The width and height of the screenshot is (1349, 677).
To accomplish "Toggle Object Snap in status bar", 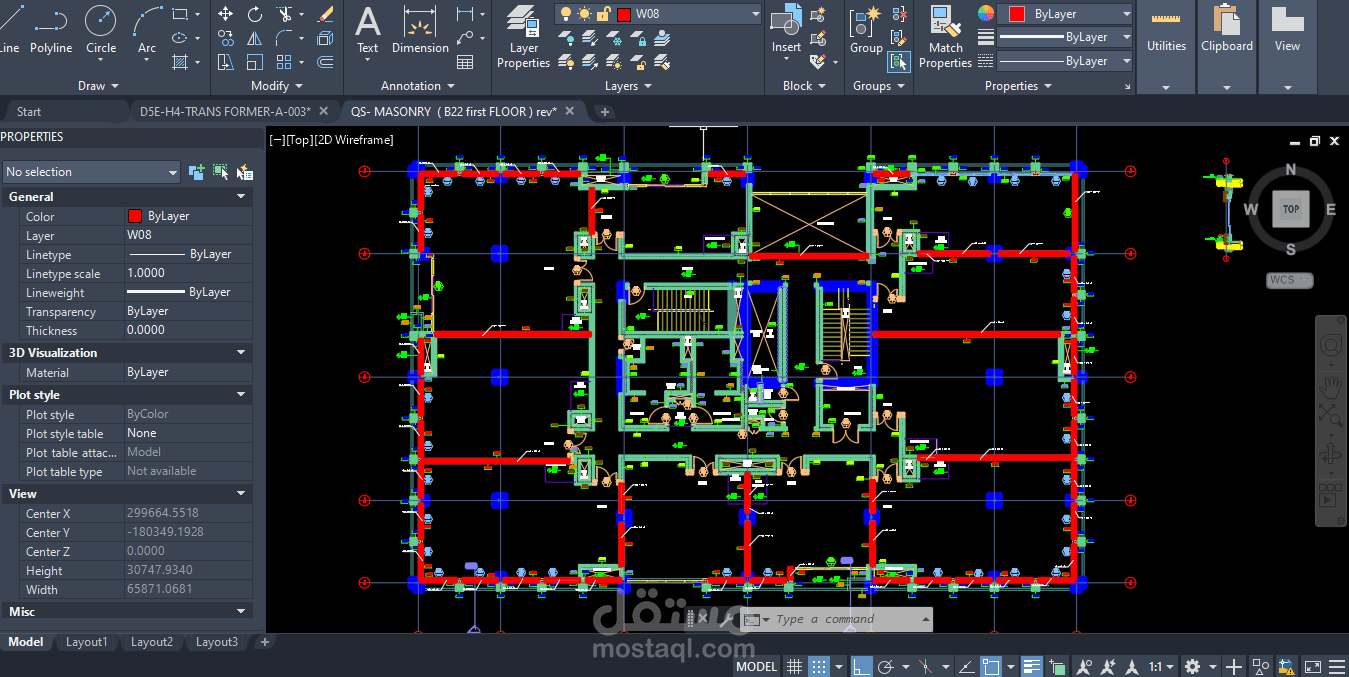I will click(x=991, y=666).
